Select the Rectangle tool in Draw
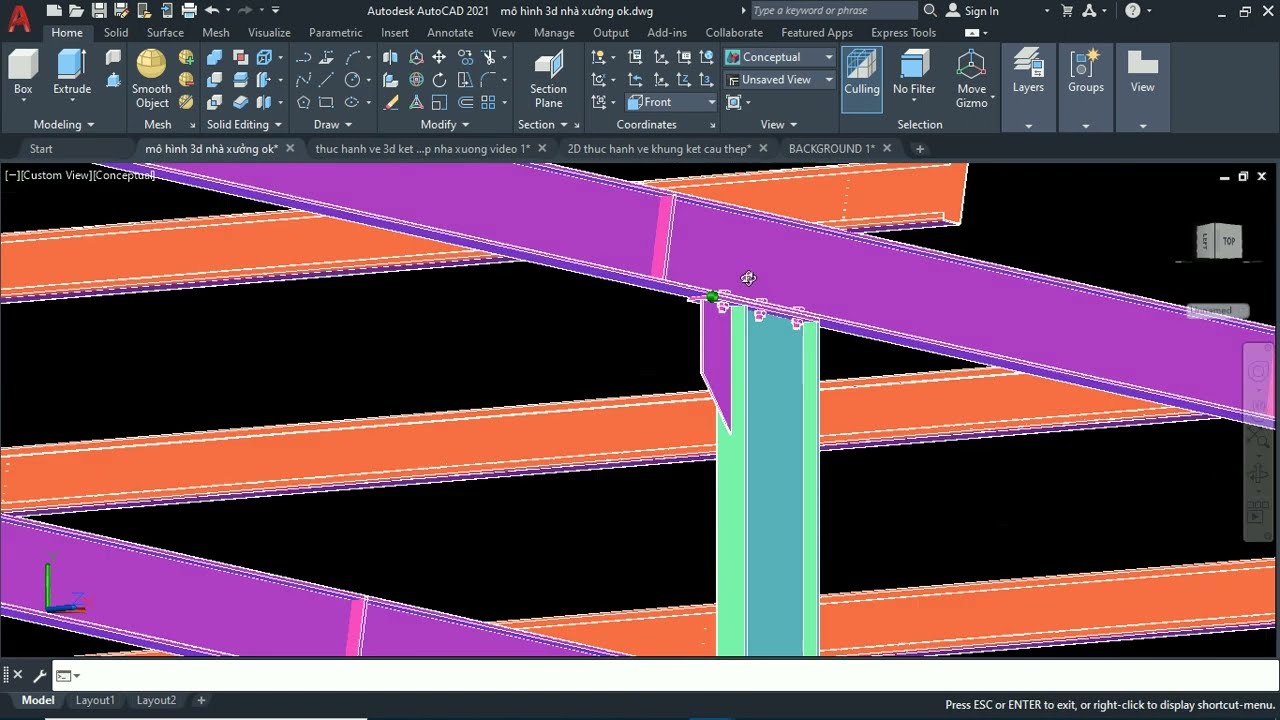This screenshot has width=1280, height=720. 327,102
